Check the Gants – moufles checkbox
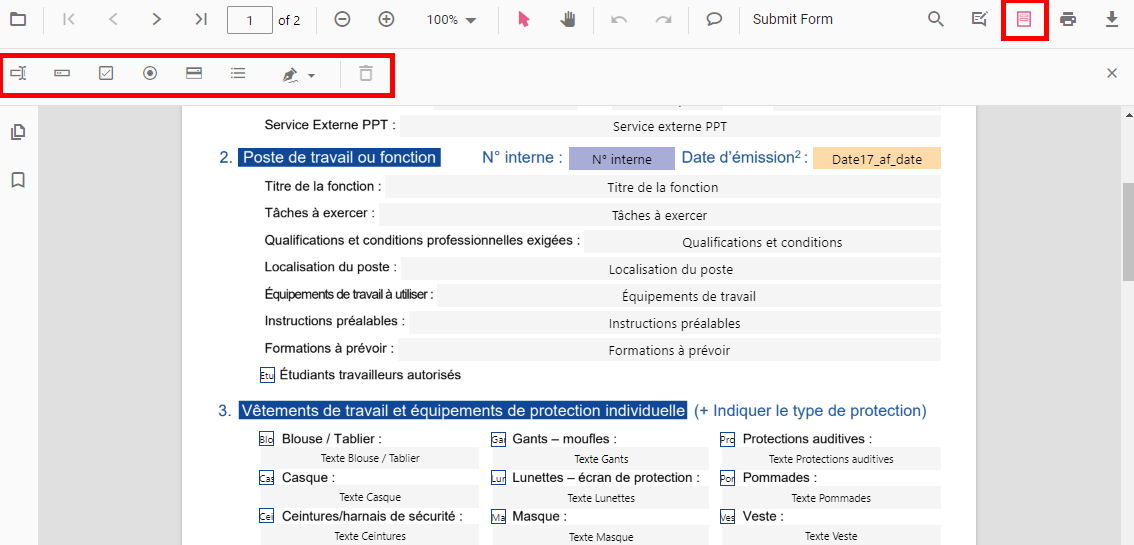Image resolution: width=1134 pixels, height=545 pixels. coord(498,439)
